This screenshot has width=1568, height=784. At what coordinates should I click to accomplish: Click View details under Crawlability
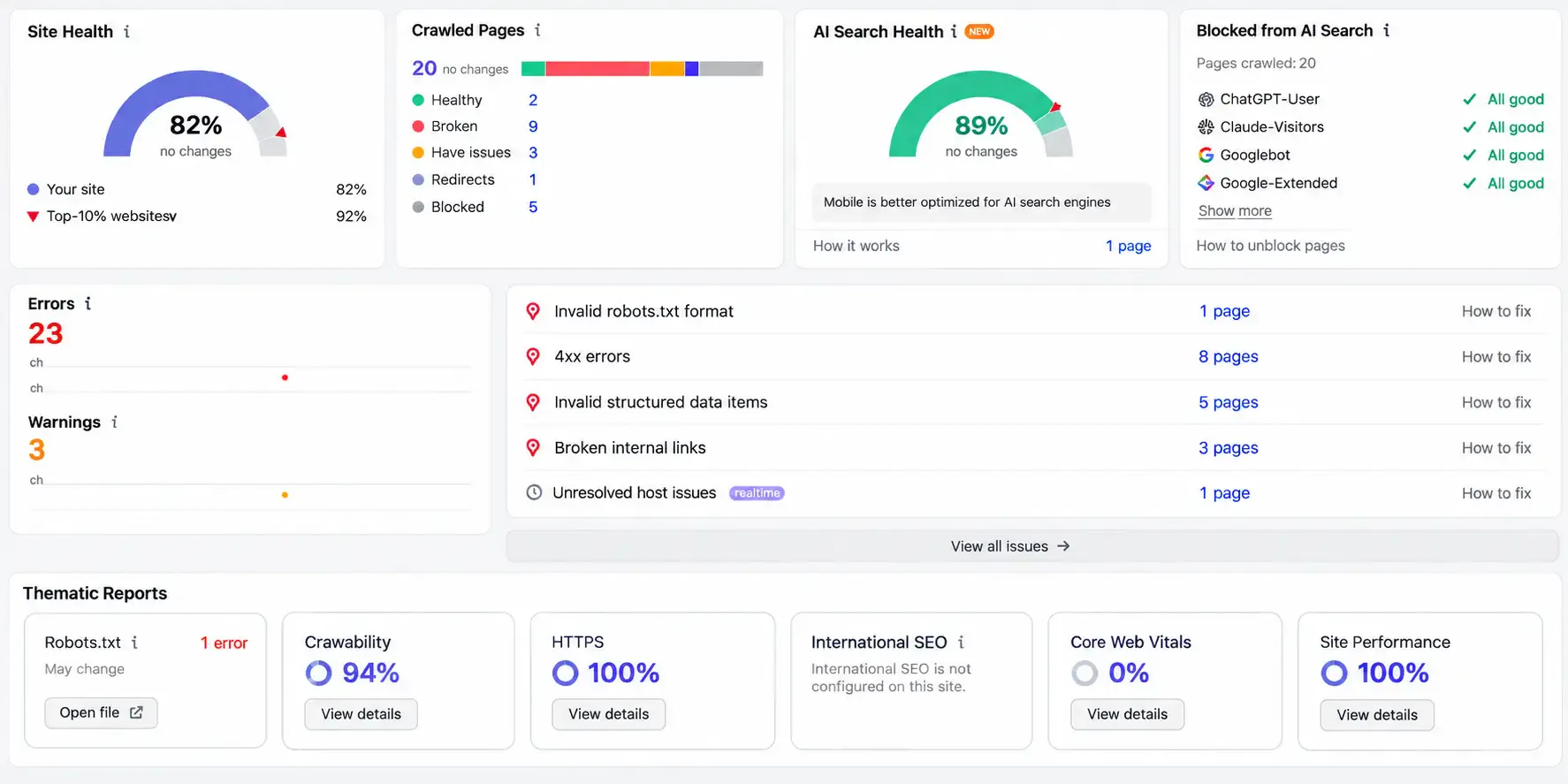click(x=361, y=714)
